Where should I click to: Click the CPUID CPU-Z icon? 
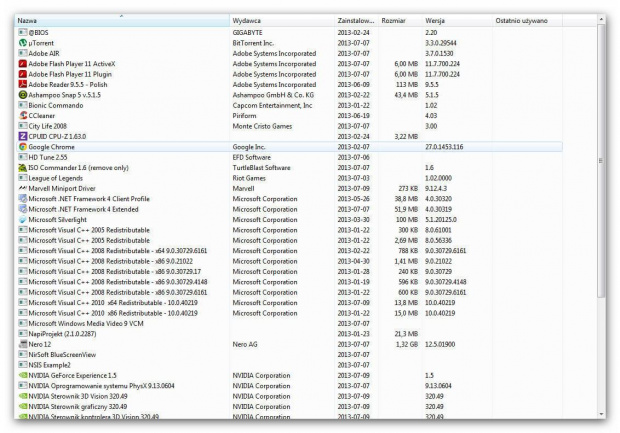point(23,136)
